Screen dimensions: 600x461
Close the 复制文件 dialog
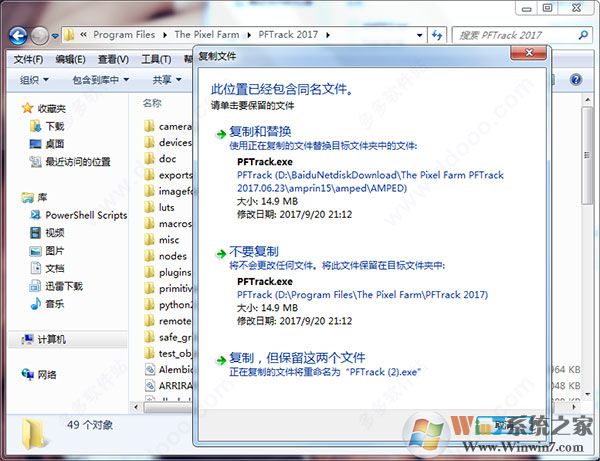(528, 52)
